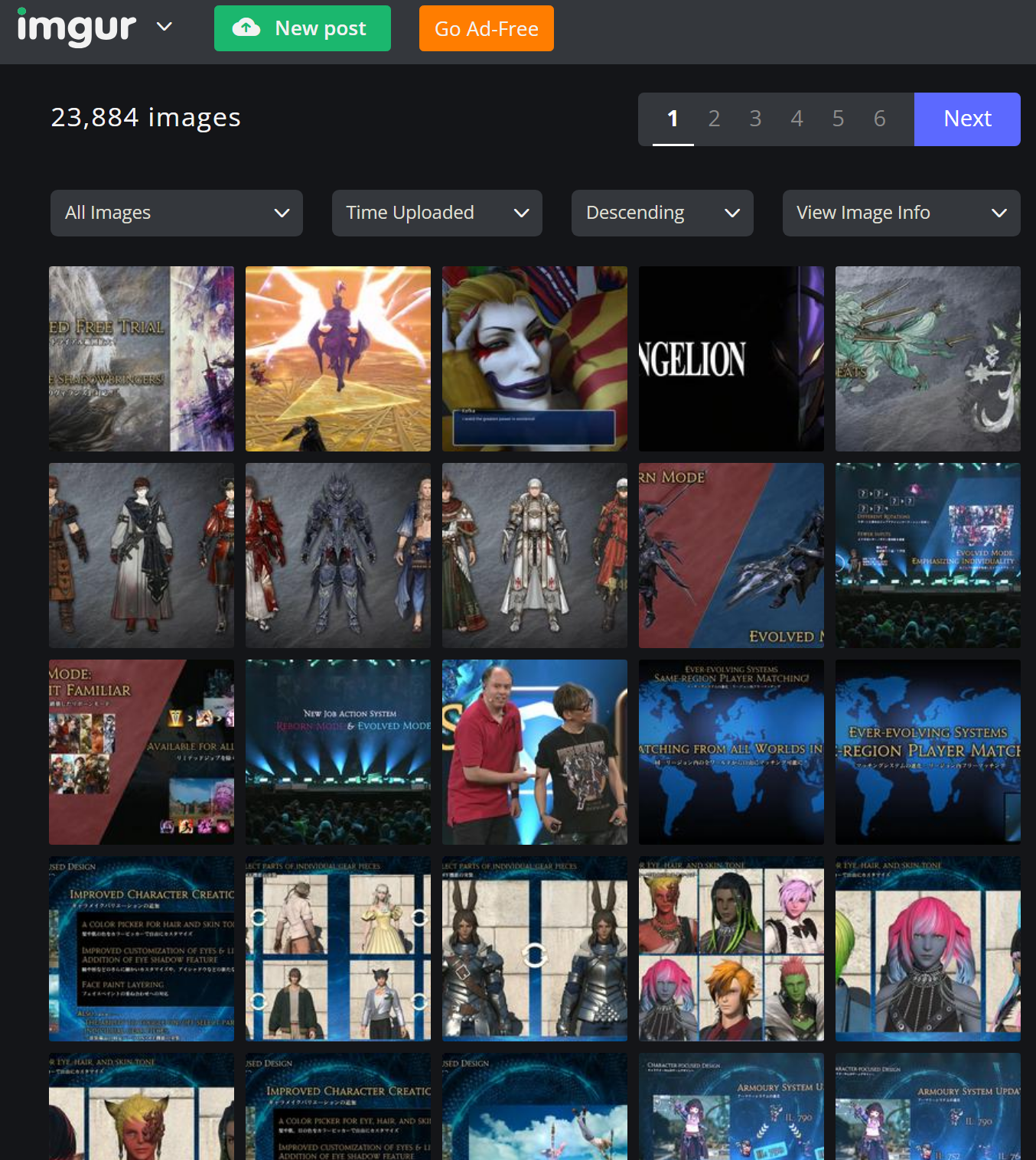
Task: Open the six character faces grid thumbnail
Action: tap(731, 949)
